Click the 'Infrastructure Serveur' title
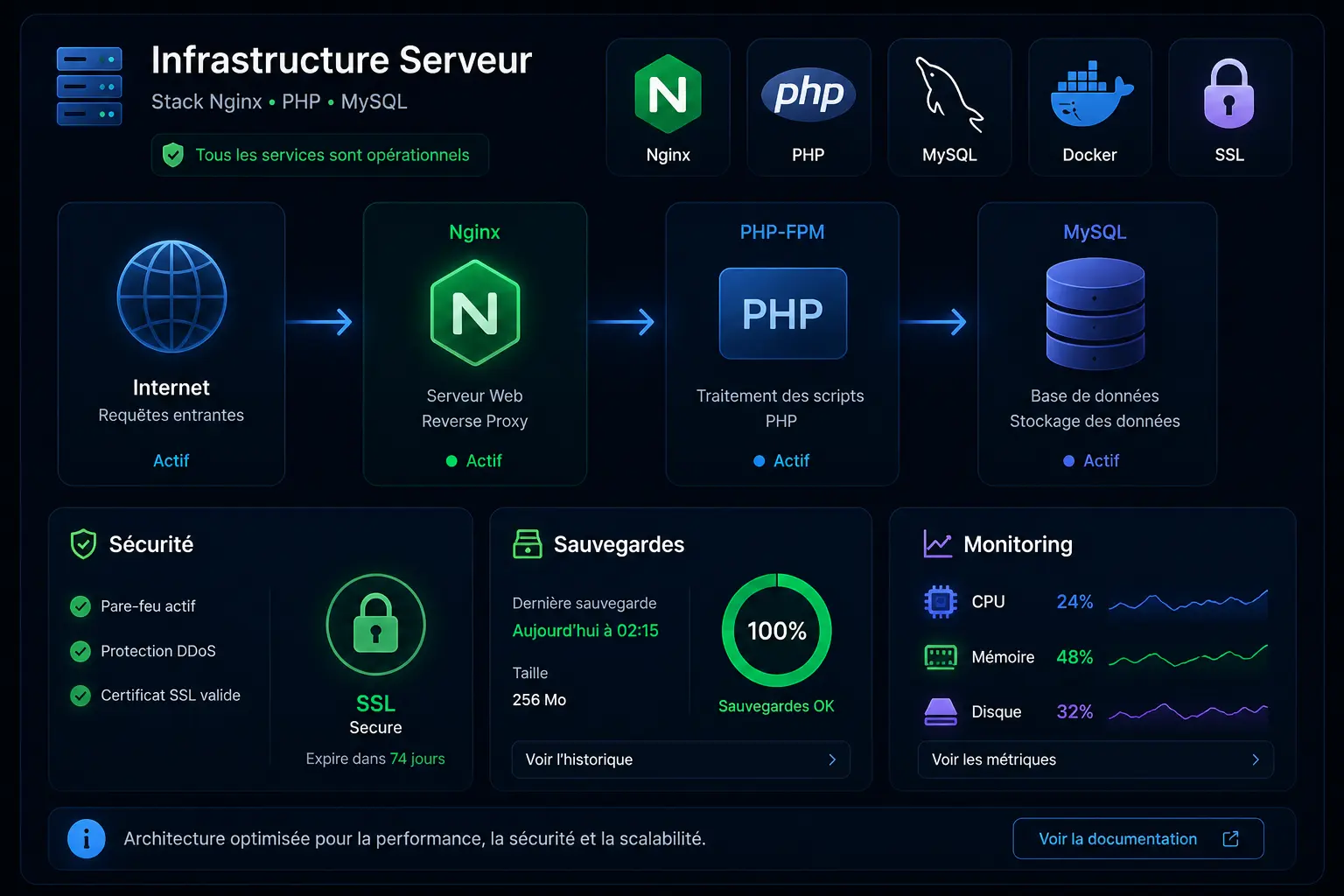1344x896 pixels. click(x=341, y=60)
